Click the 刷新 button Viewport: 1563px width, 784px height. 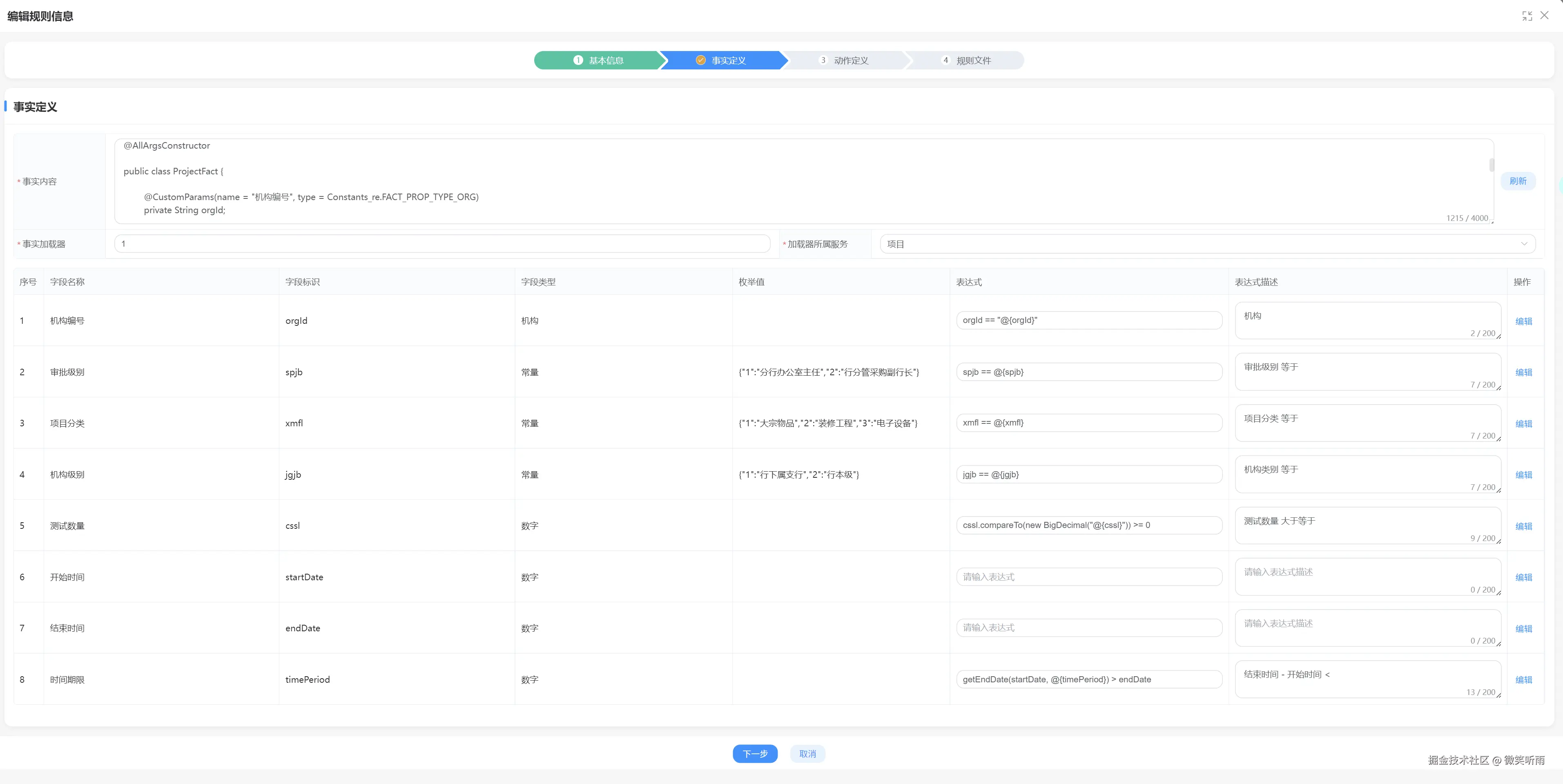click(x=1518, y=181)
